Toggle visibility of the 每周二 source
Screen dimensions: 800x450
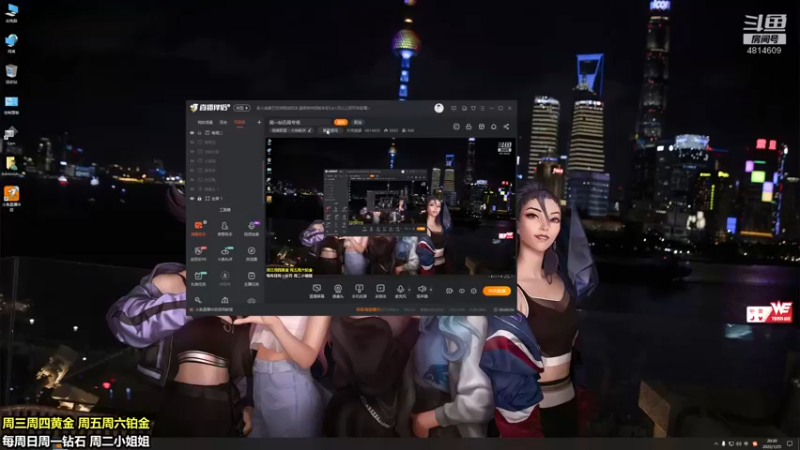192,133
